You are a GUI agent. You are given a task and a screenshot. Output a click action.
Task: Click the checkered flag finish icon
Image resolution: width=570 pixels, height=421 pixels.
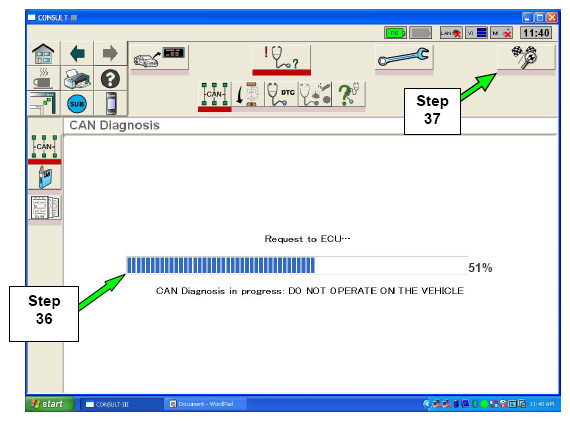coord(526,58)
